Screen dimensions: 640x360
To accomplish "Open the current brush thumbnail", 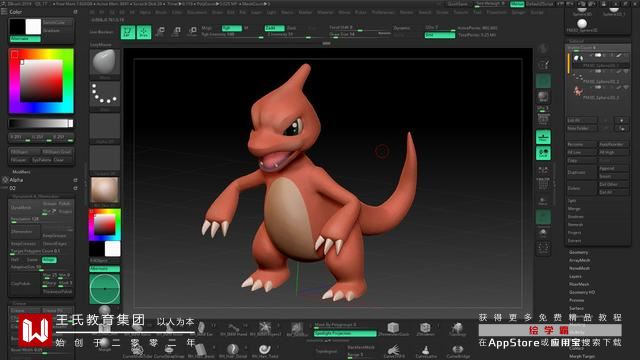I will click(x=104, y=62).
